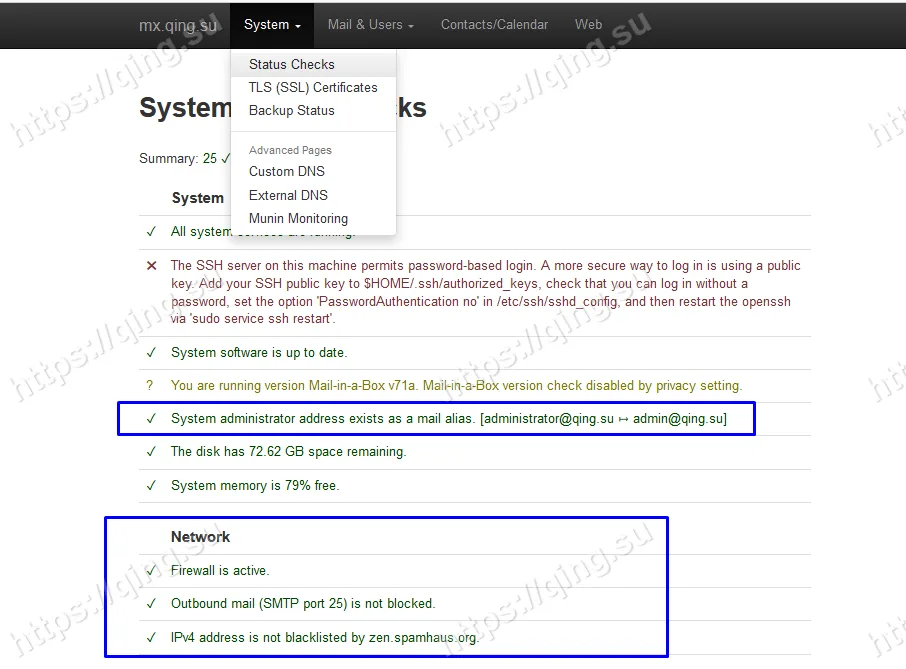Click checkmark beside Firewall is active
906x669 pixels.
point(151,571)
